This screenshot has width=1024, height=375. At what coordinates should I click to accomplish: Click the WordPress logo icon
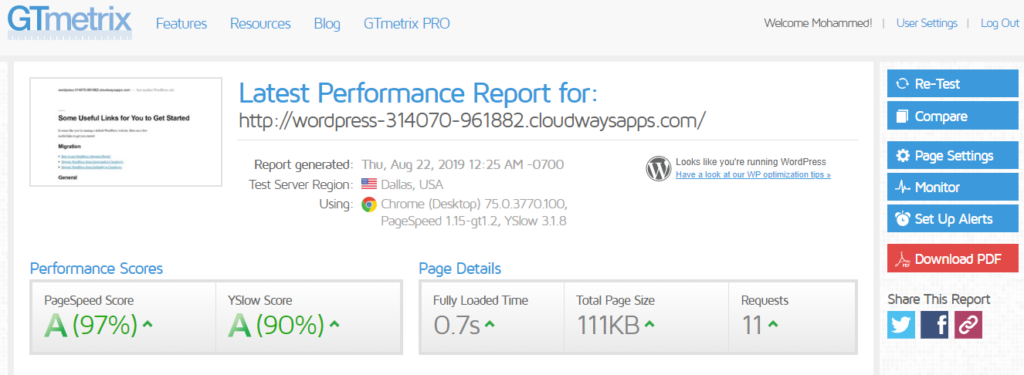click(x=658, y=168)
